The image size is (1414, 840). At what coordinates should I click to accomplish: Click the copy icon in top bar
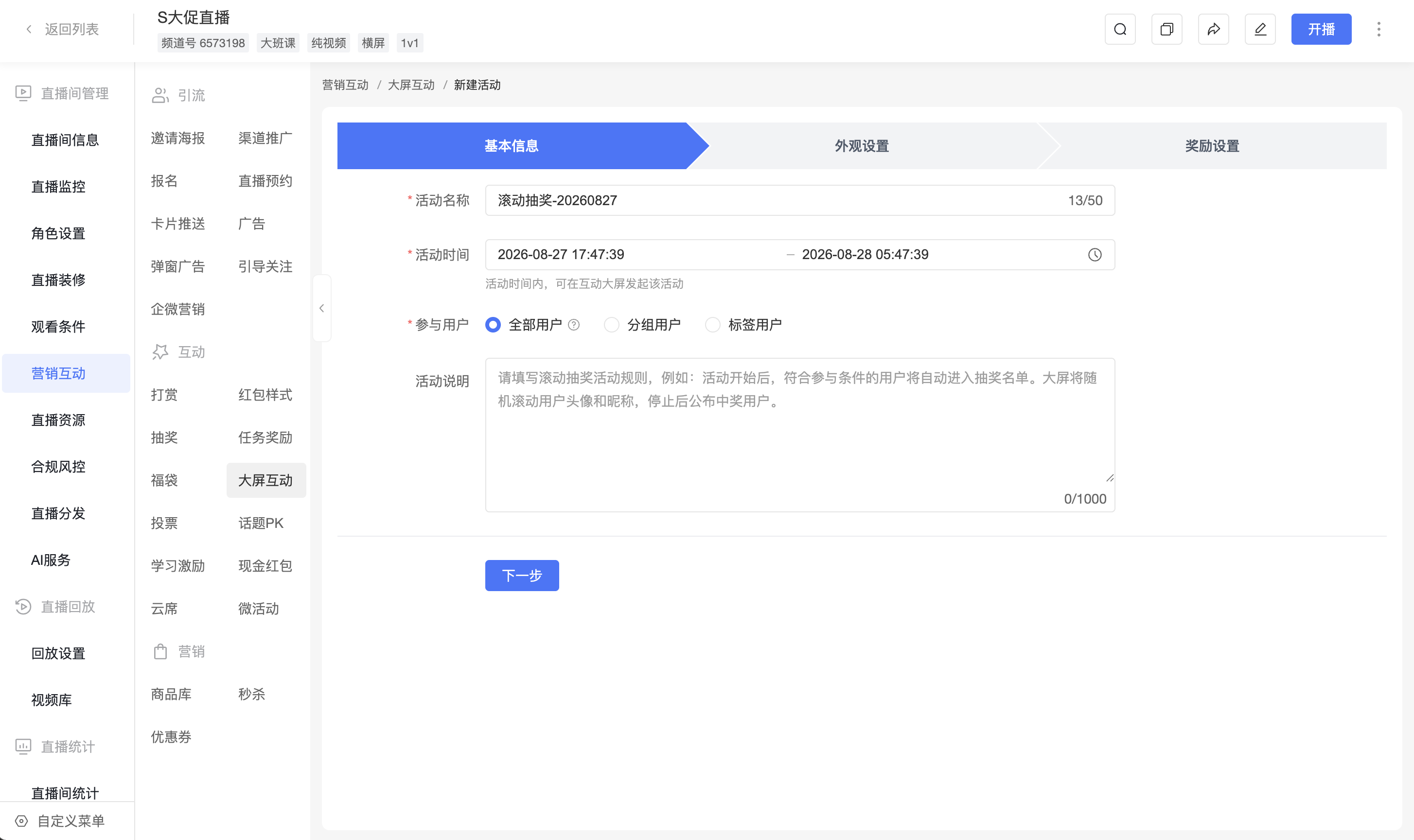(x=1166, y=29)
